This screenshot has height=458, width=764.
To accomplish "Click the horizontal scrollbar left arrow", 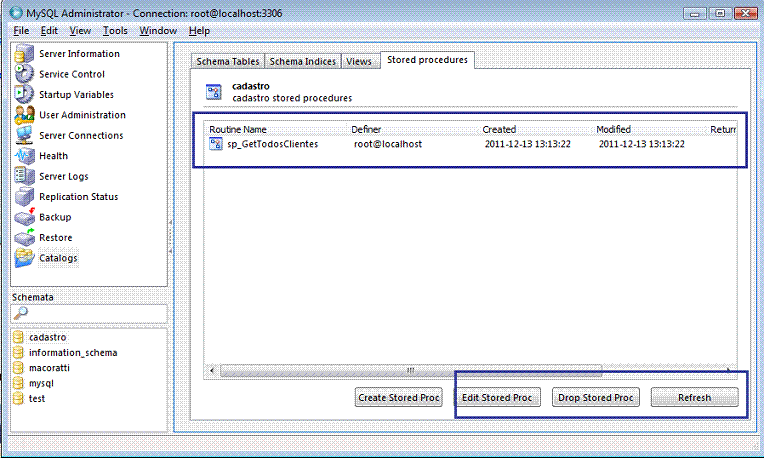I will pos(212,370).
